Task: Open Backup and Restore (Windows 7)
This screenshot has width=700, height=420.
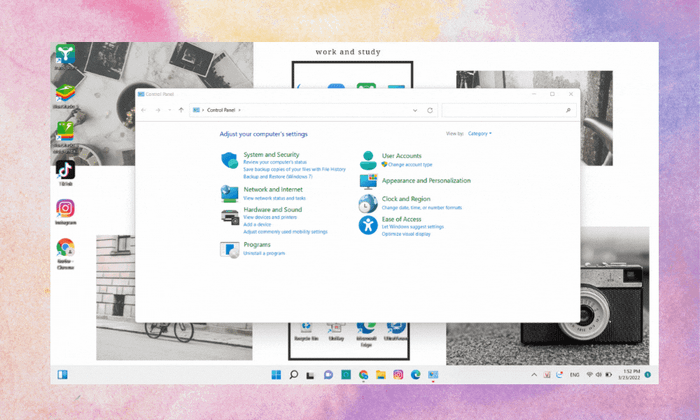Action: pos(278,176)
